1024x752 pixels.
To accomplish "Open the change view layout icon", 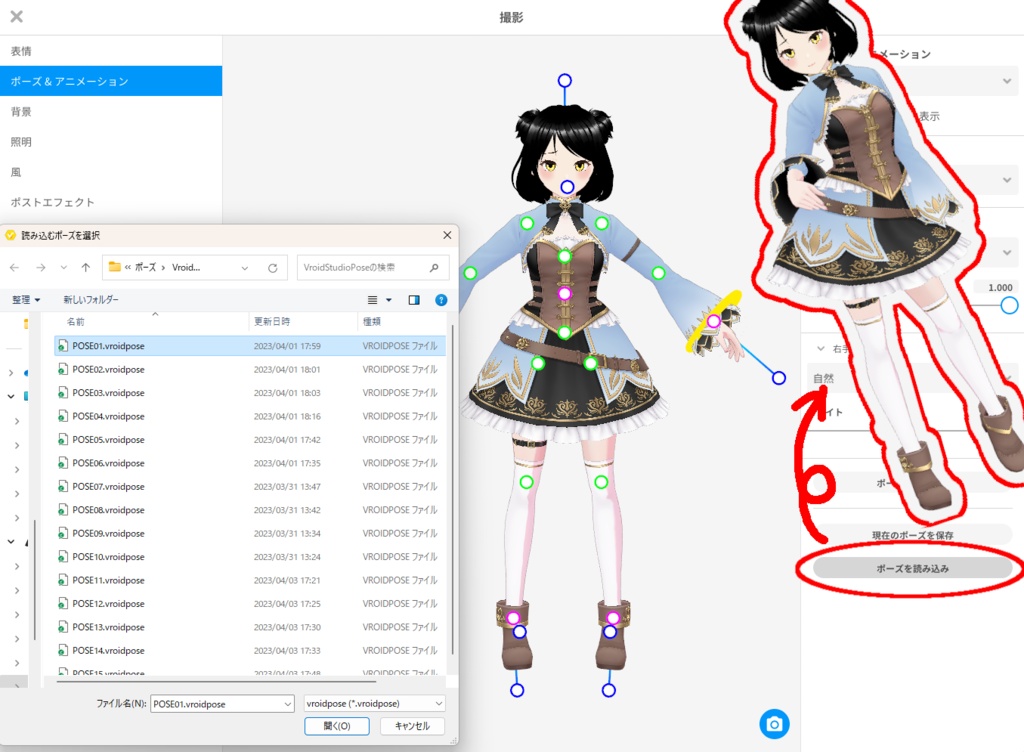I will [x=371, y=299].
